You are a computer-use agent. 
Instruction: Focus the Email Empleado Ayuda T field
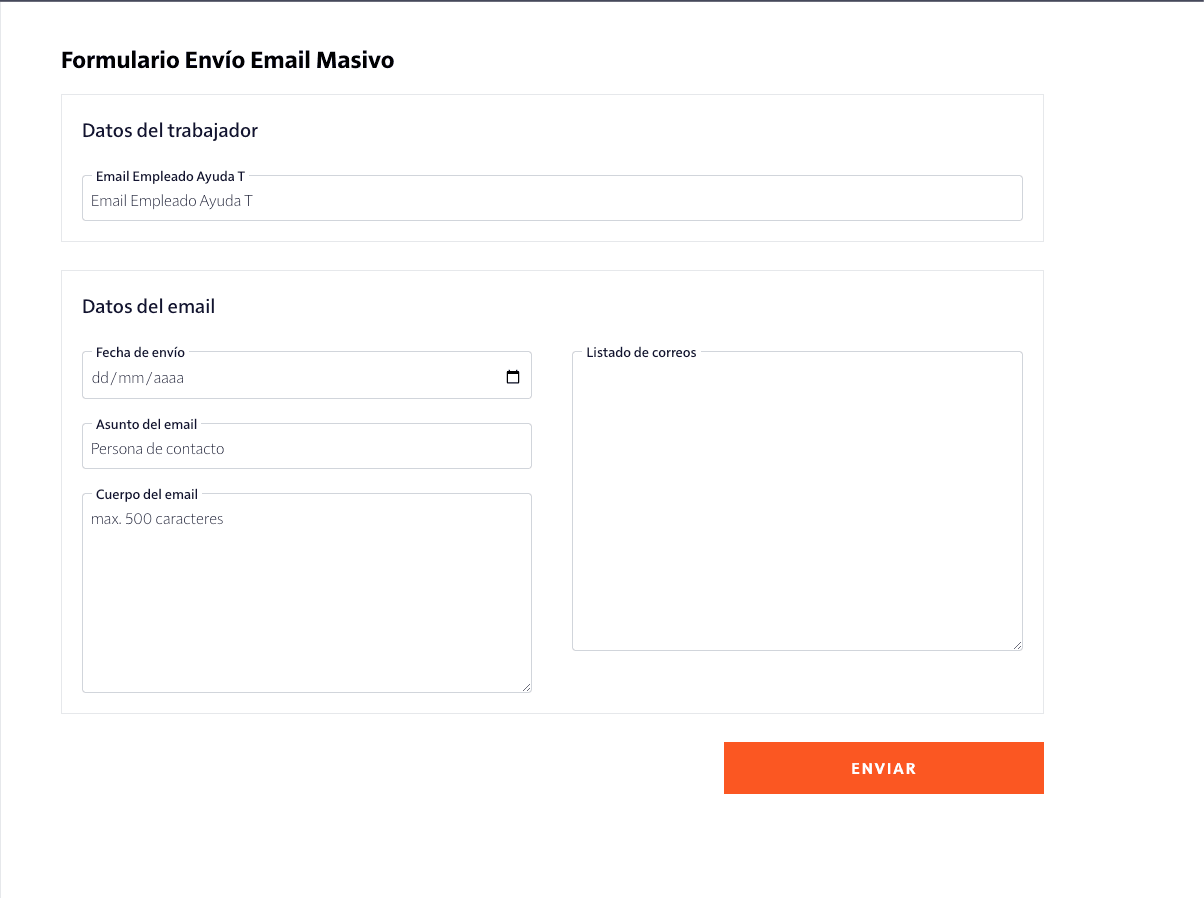point(552,200)
